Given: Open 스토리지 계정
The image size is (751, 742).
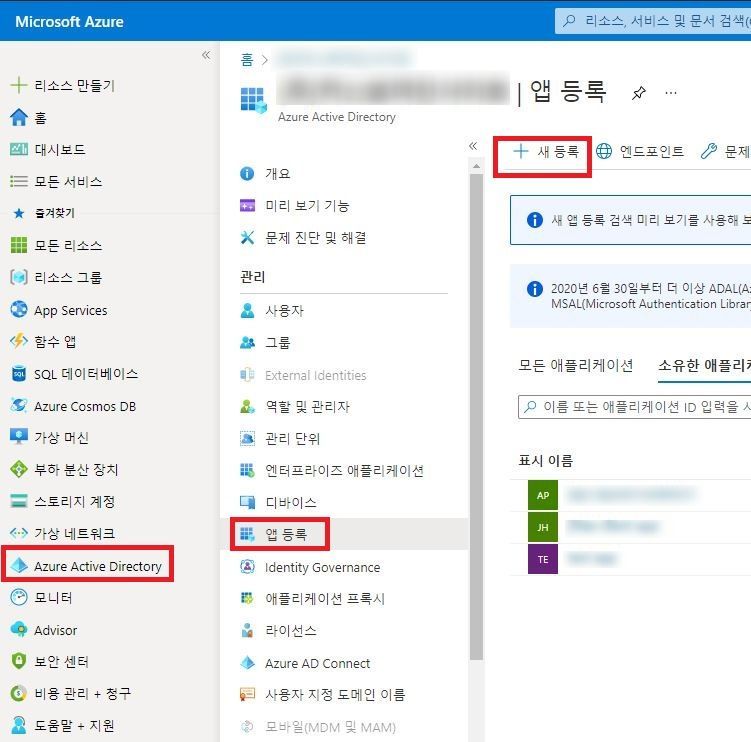Looking at the screenshot, I should pyautogui.click(x=63, y=501).
